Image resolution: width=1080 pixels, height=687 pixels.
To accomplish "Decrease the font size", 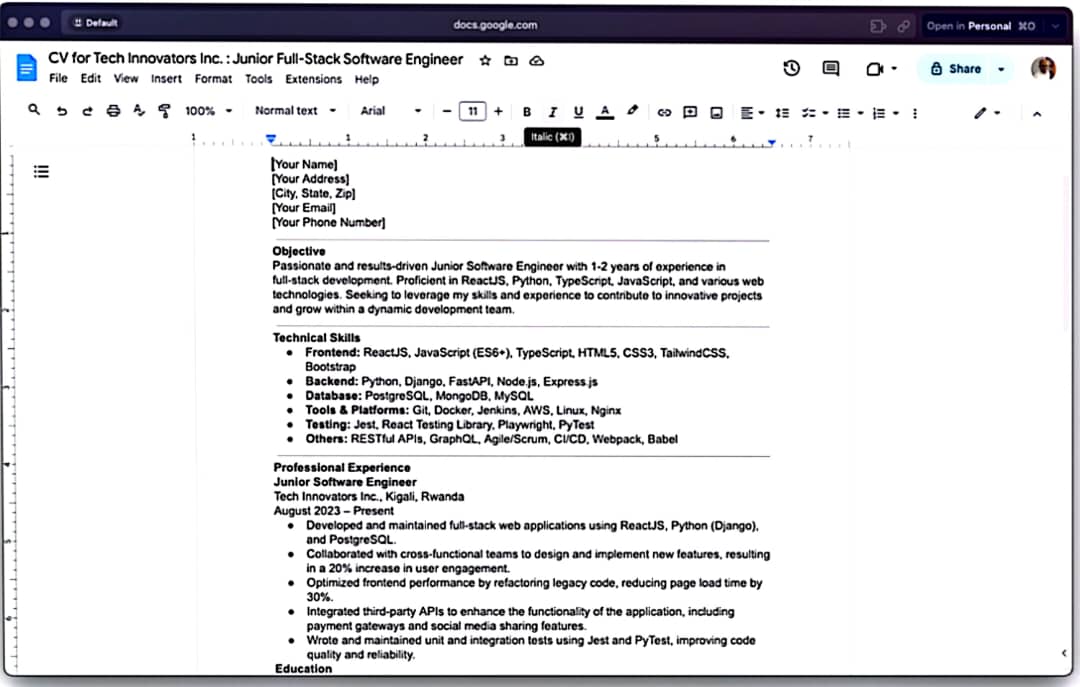I will tap(446, 111).
